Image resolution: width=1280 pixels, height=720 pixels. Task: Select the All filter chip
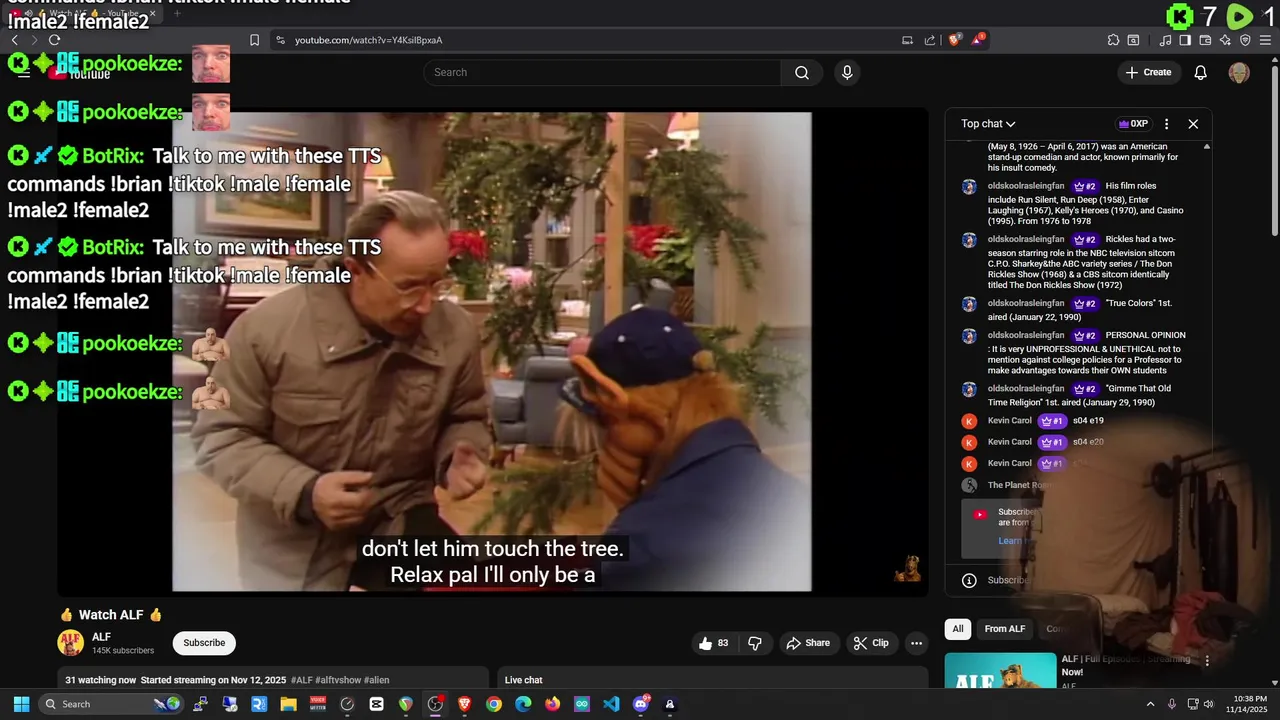(958, 629)
